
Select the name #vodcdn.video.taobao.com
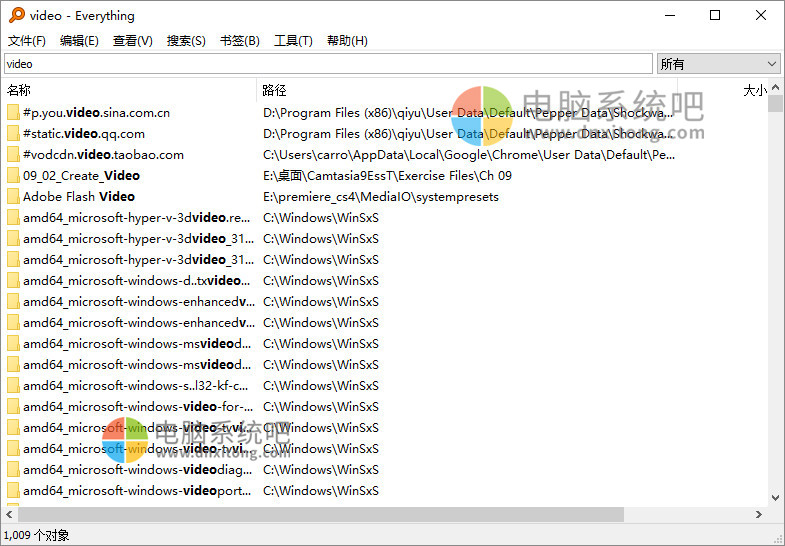104,155
